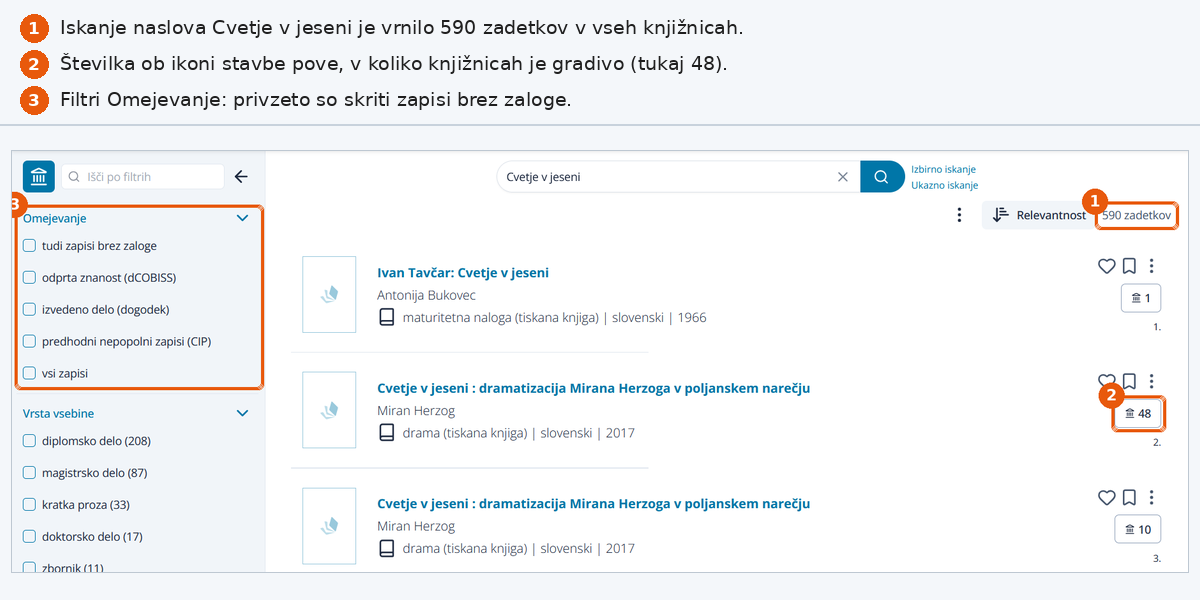Click the cover placeholder of result number 2
The height and width of the screenshot is (600, 1200).
pos(329,410)
